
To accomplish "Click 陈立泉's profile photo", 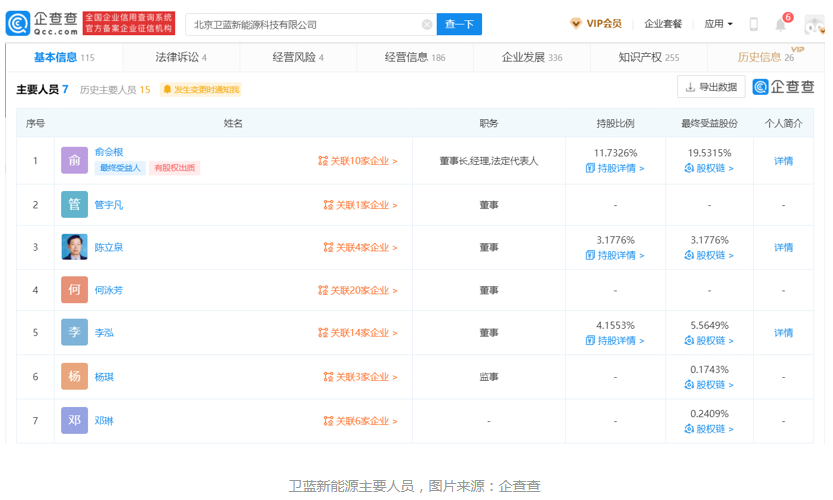I will point(74,247).
